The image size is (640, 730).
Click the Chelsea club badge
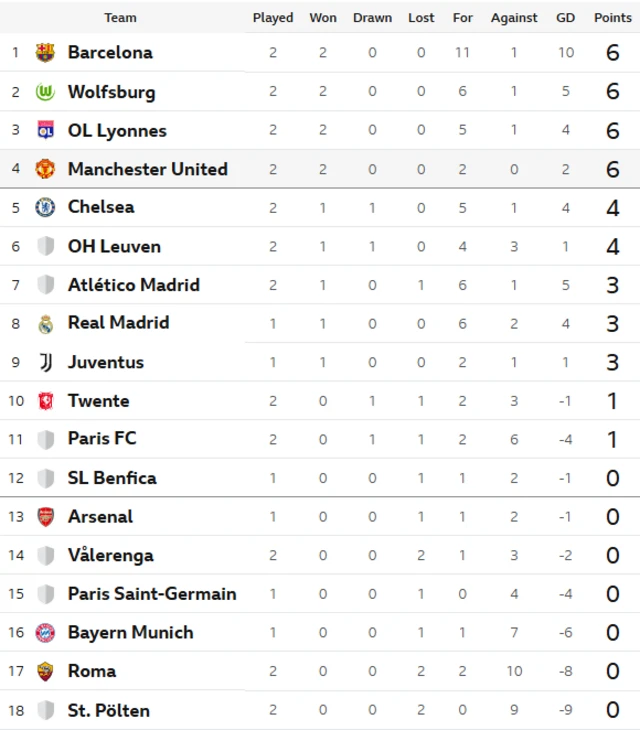point(45,207)
